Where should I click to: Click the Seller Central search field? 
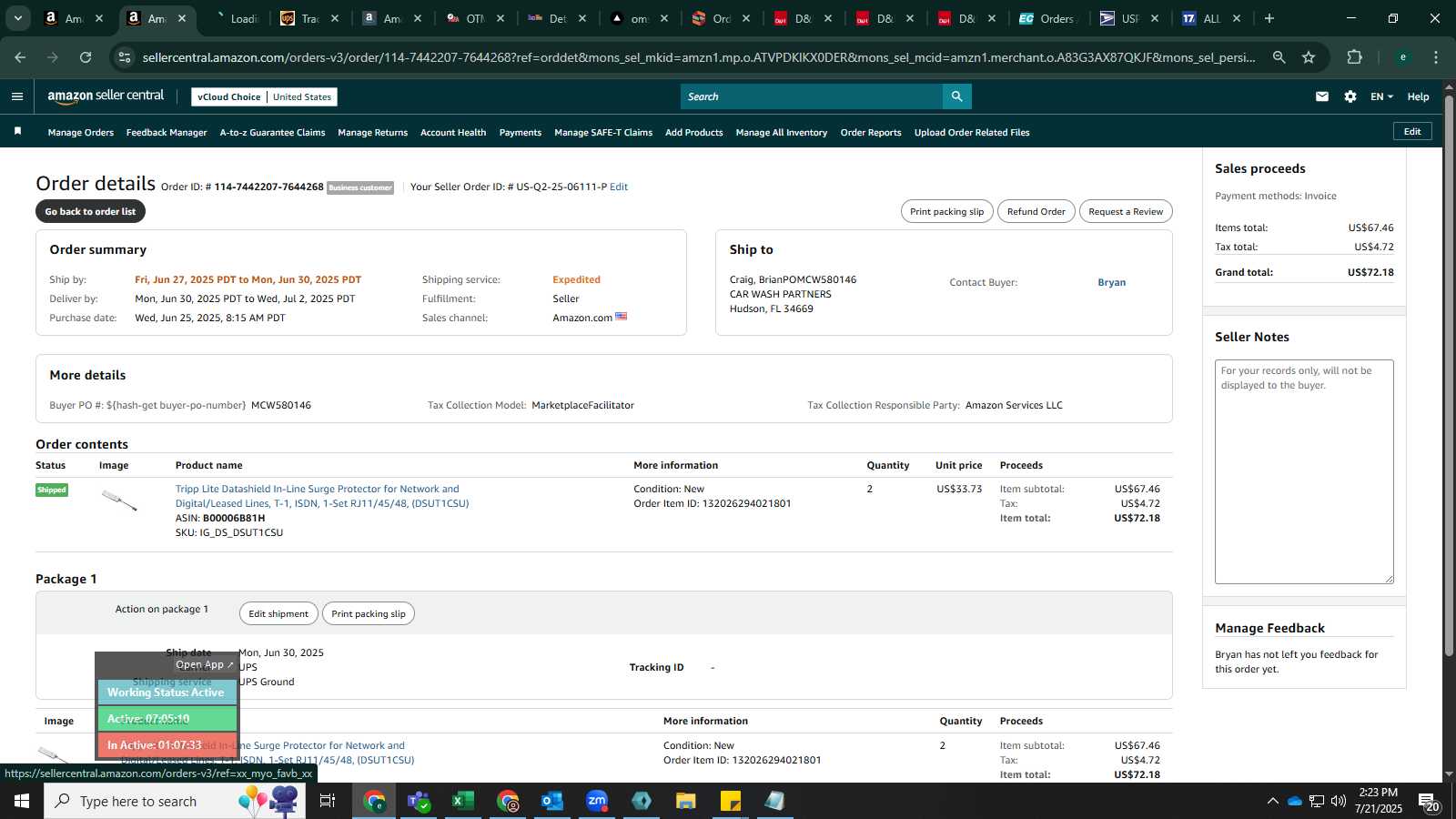812,96
